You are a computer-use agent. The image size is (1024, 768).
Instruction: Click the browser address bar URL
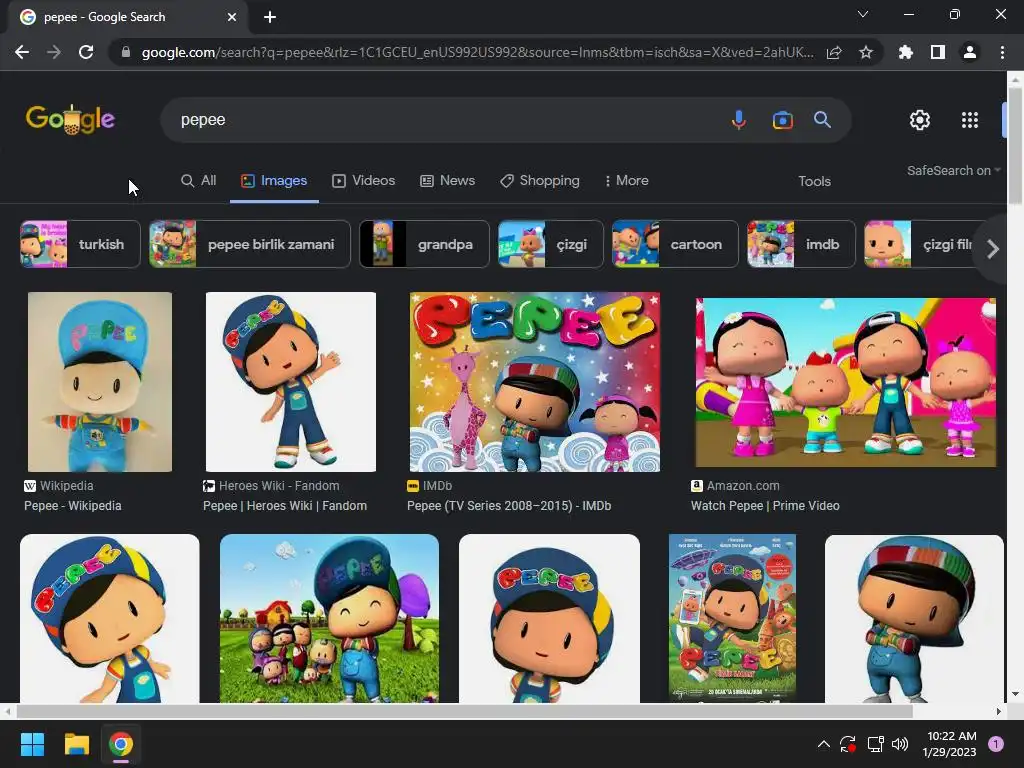click(477, 52)
